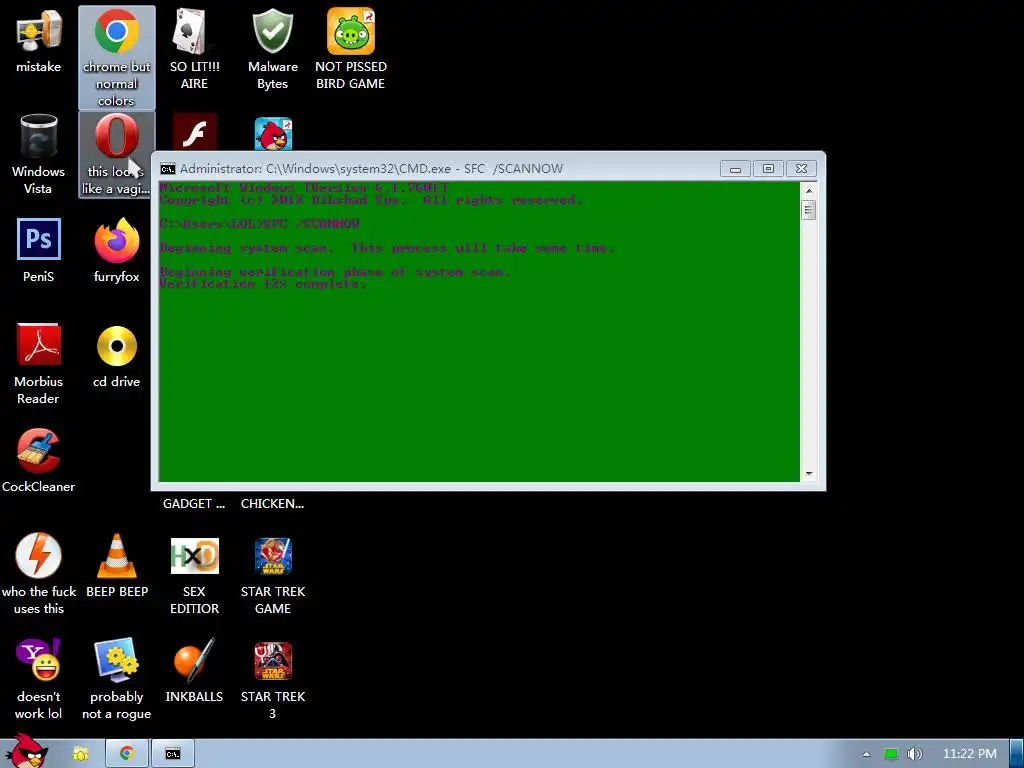The image size is (1024, 768).
Task: Click the 'Verification 12% complete' line
Action: coord(263,284)
